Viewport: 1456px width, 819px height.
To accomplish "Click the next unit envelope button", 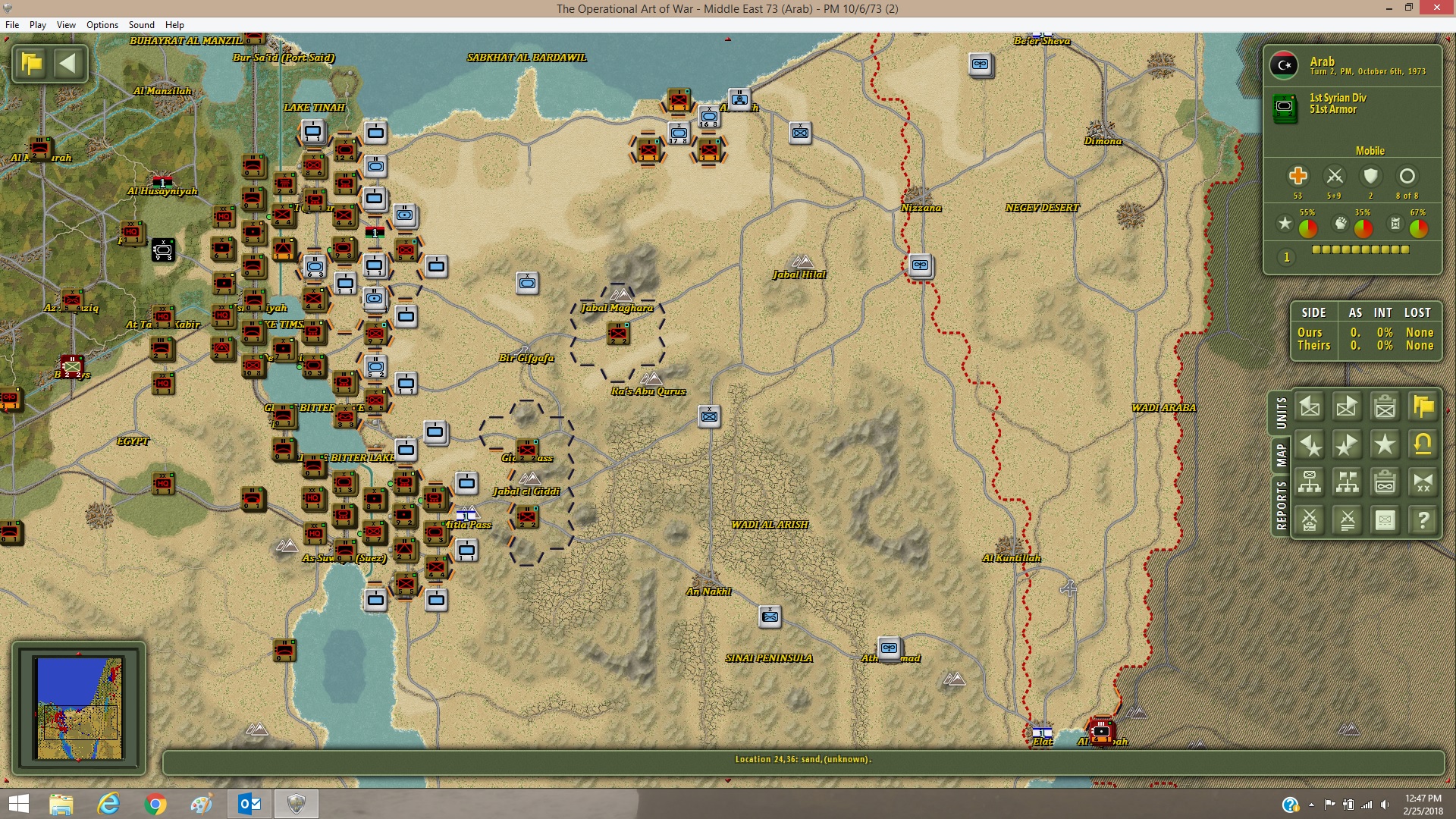I will coord(1347,407).
